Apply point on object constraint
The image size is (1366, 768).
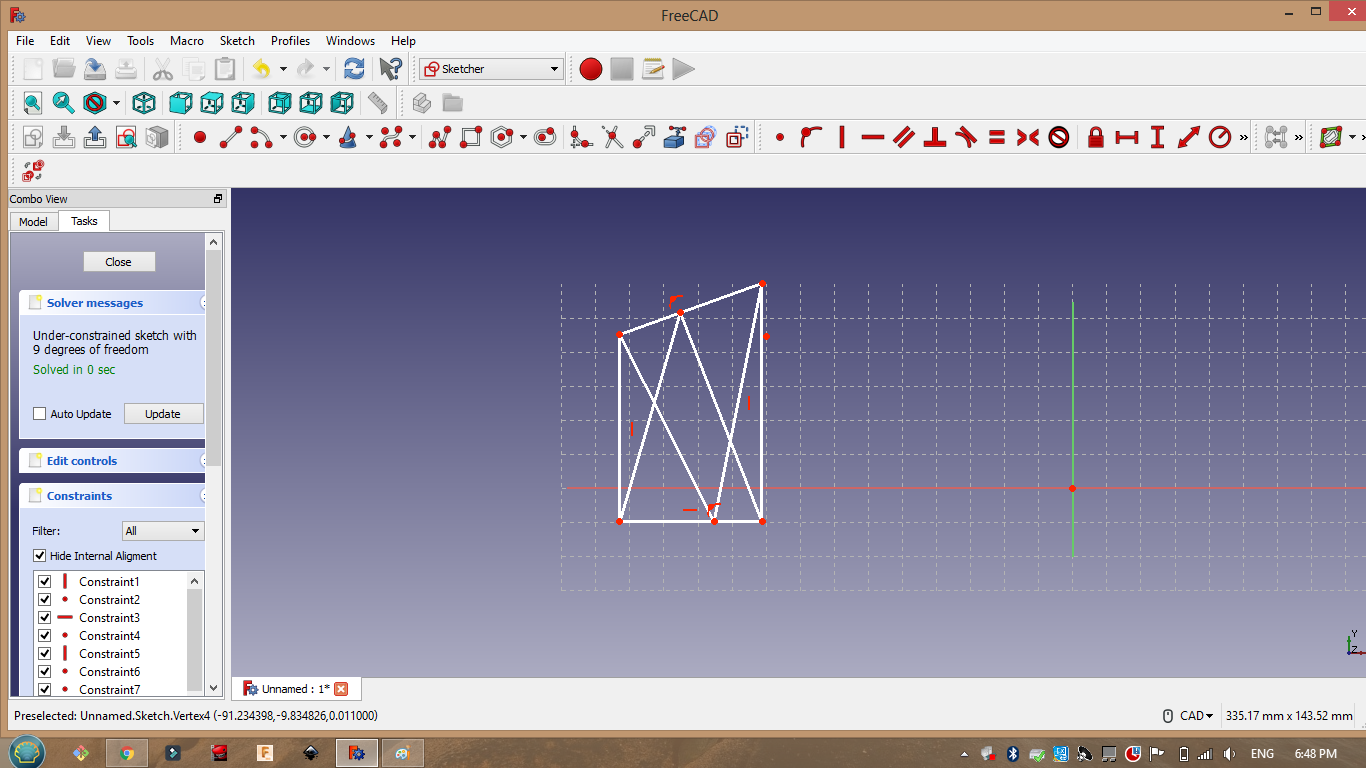click(x=811, y=137)
